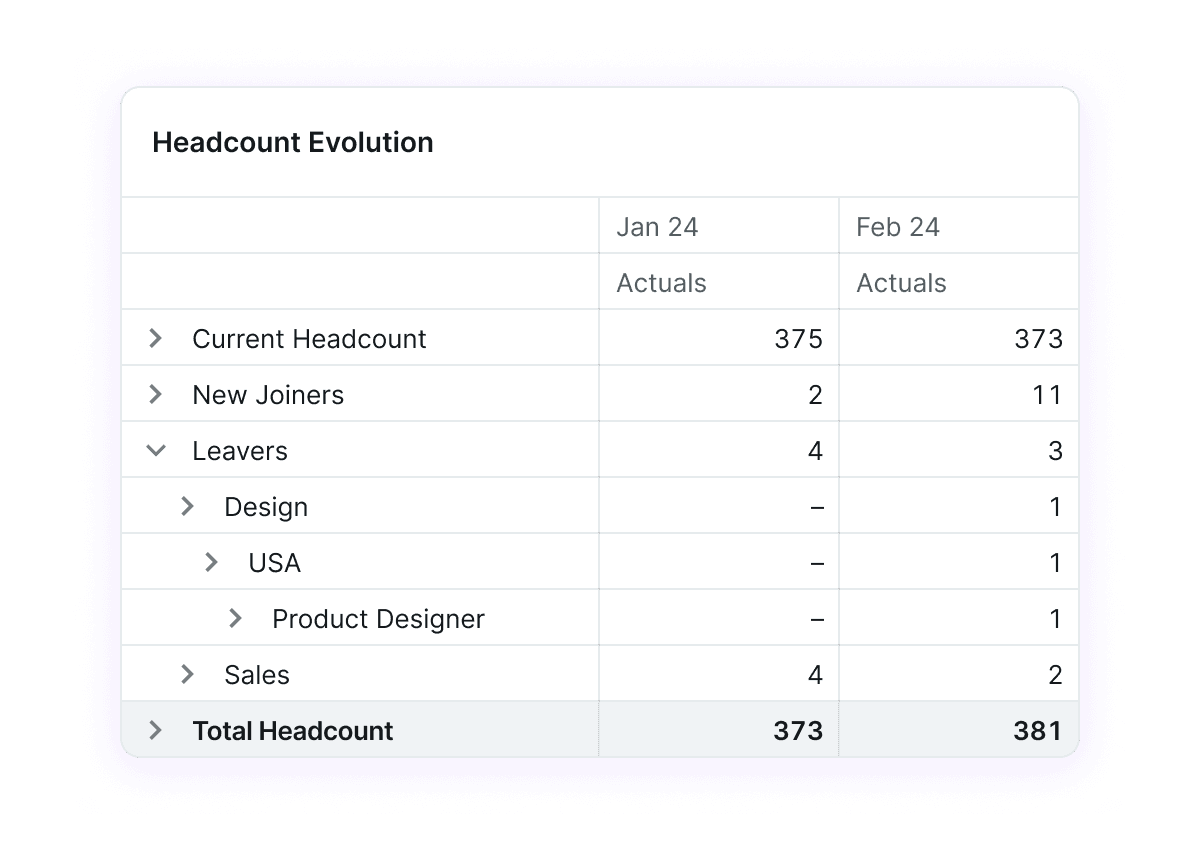Screen dimensions: 1200x844
Task: Click the Jan 24 Sales leavers value 4
Action: click(x=816, y=674)
